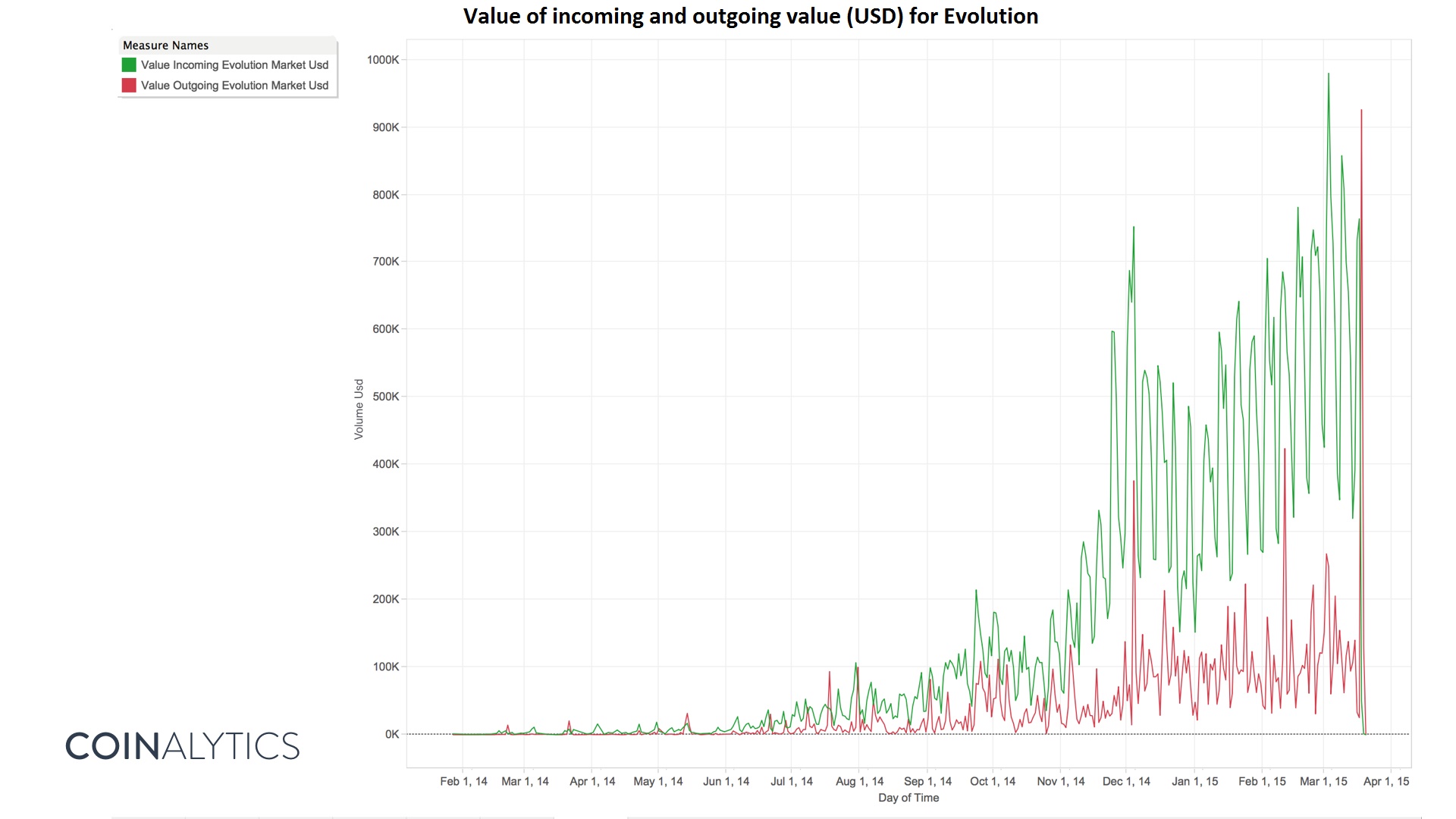Click the Coinalytics logo
1456x819 pixels.
point(182,746)
